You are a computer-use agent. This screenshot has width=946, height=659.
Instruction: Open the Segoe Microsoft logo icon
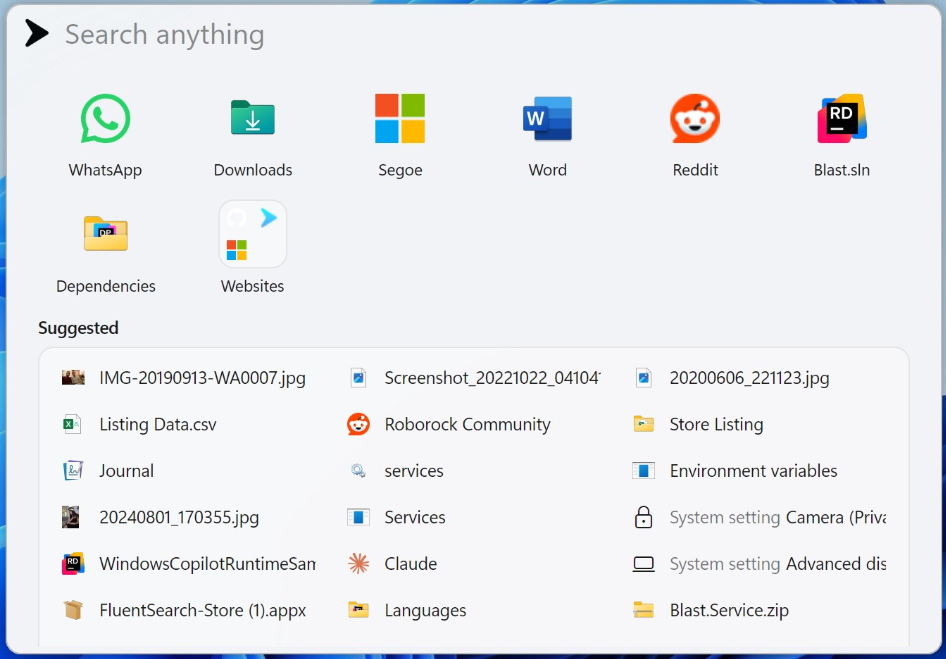pyautogui.click(x=400, y=118)
